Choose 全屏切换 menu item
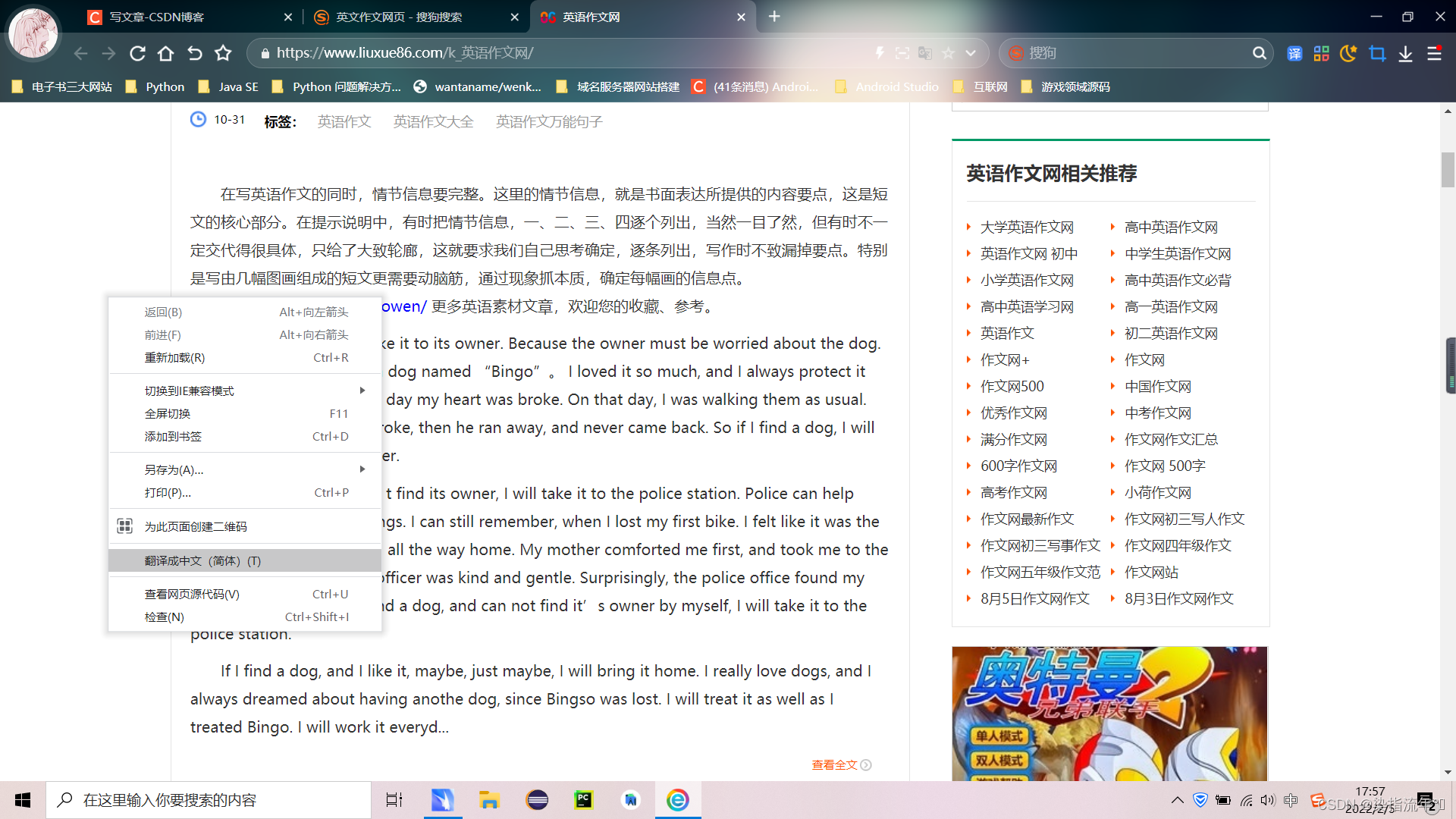This screenshot has height=819, width=1456. pos(245,414)
